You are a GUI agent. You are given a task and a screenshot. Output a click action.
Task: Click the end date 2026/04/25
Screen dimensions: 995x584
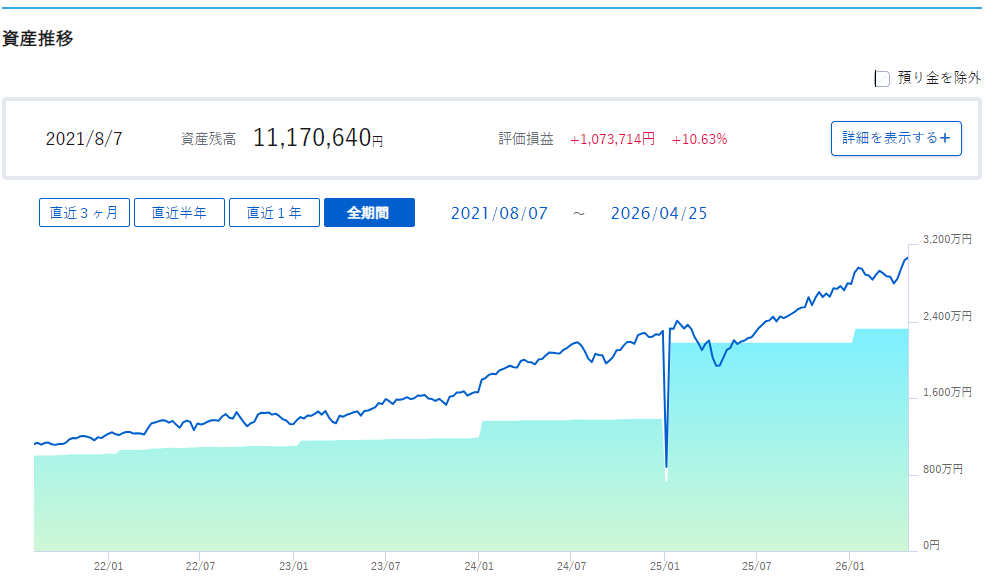click(x=659, y=213)
